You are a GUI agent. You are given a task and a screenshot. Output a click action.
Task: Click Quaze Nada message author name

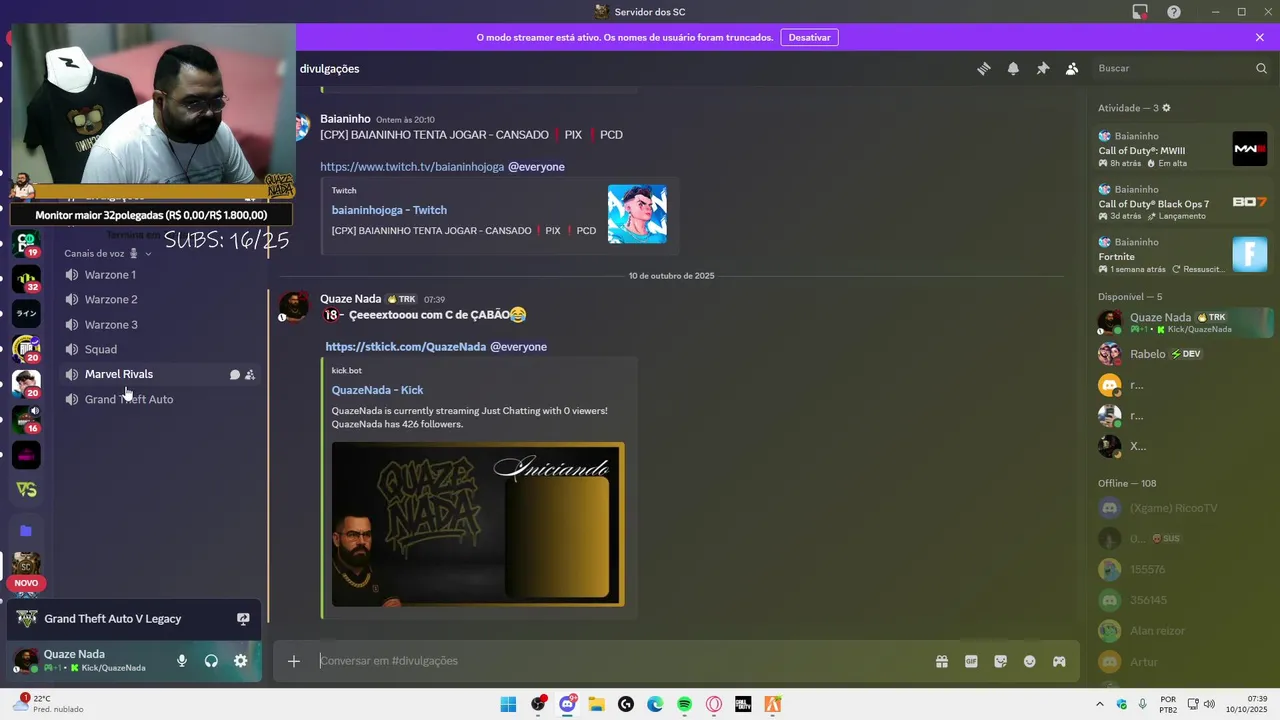tap(350, 299)
